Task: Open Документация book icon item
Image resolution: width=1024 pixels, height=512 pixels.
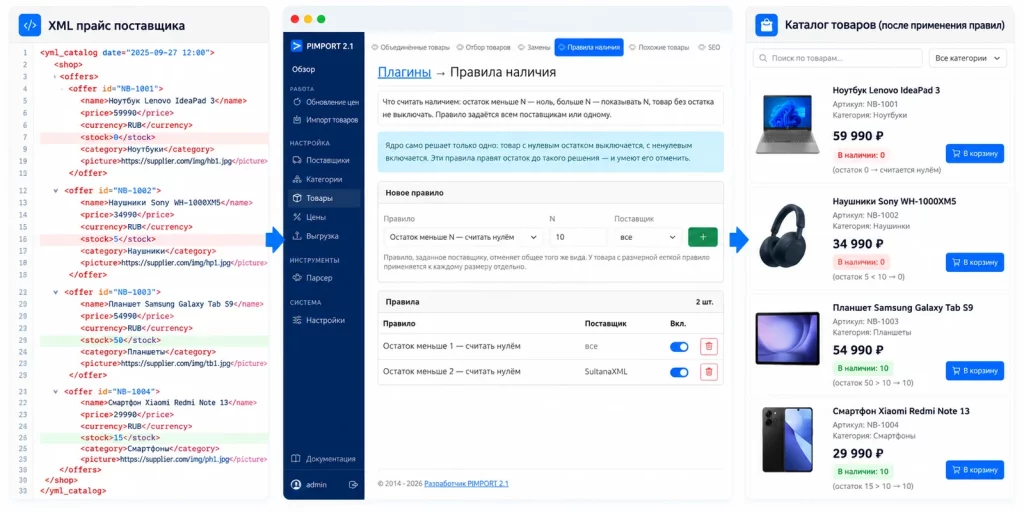Action: coord(325,458)
